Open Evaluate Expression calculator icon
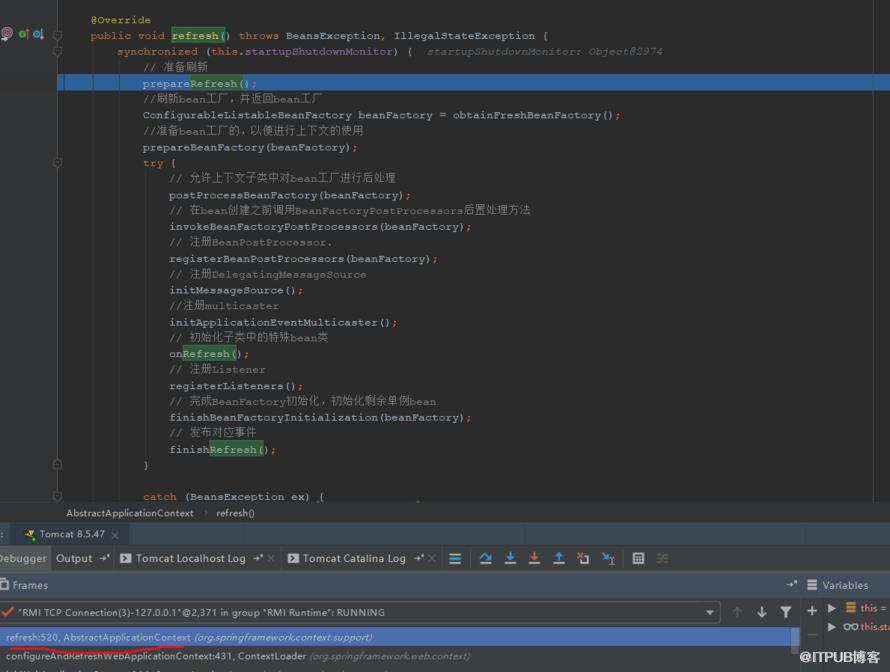 pyautogui.click(x=638, y=558)
